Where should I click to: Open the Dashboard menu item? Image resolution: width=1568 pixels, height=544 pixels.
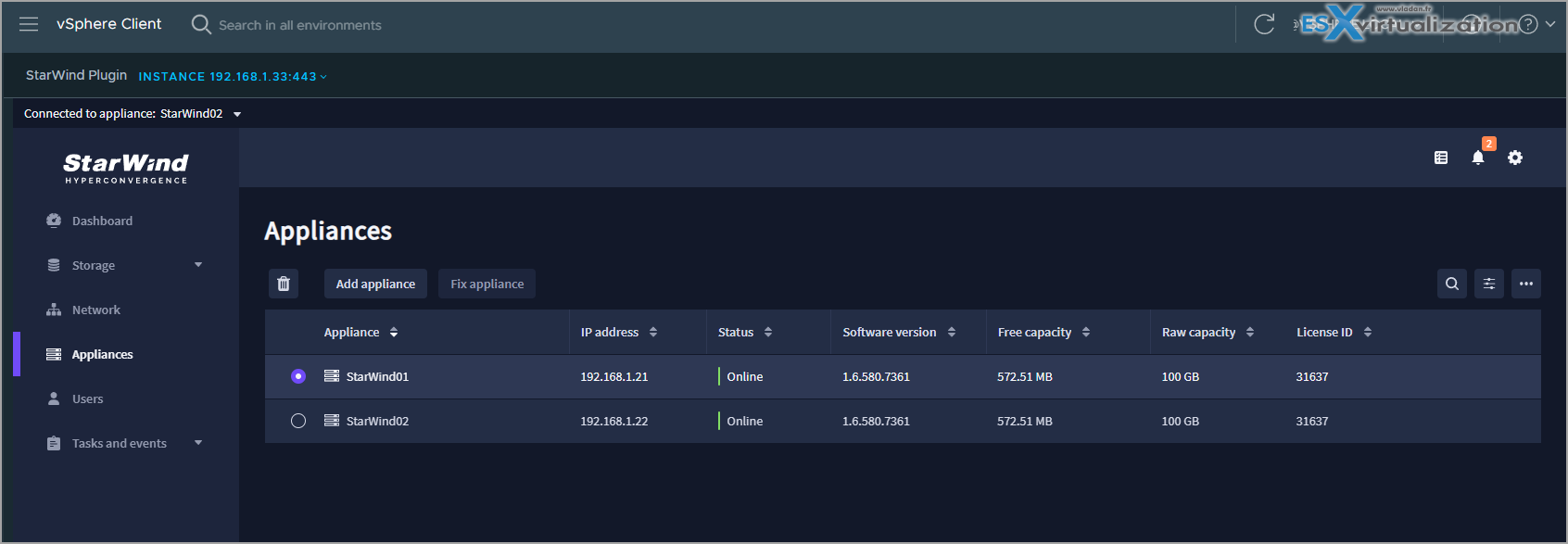[x=102, y=221]
